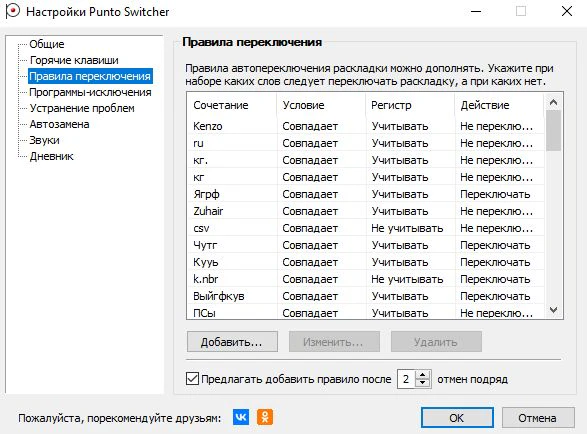Click «Учитывать» in the Kenzo row

(400, 126)
